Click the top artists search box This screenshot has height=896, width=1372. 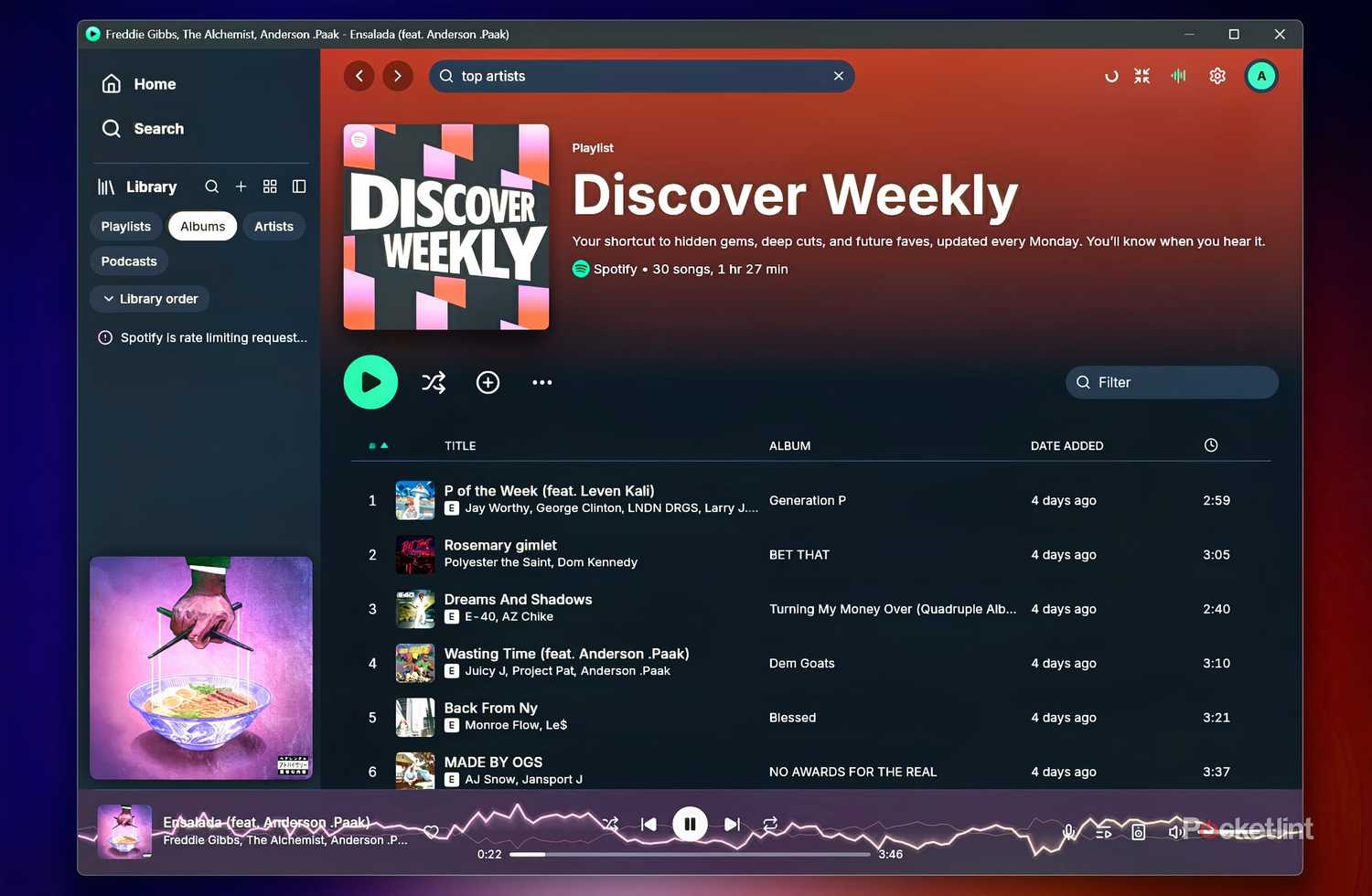(x=642, y=76)
